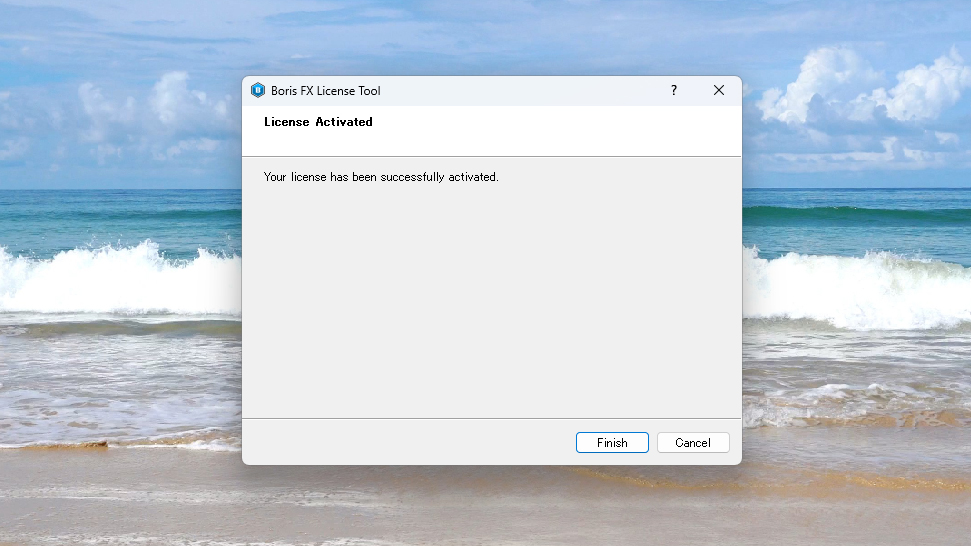Click the Finish button
Screen dimensions: 971x546
coord(612,443)
